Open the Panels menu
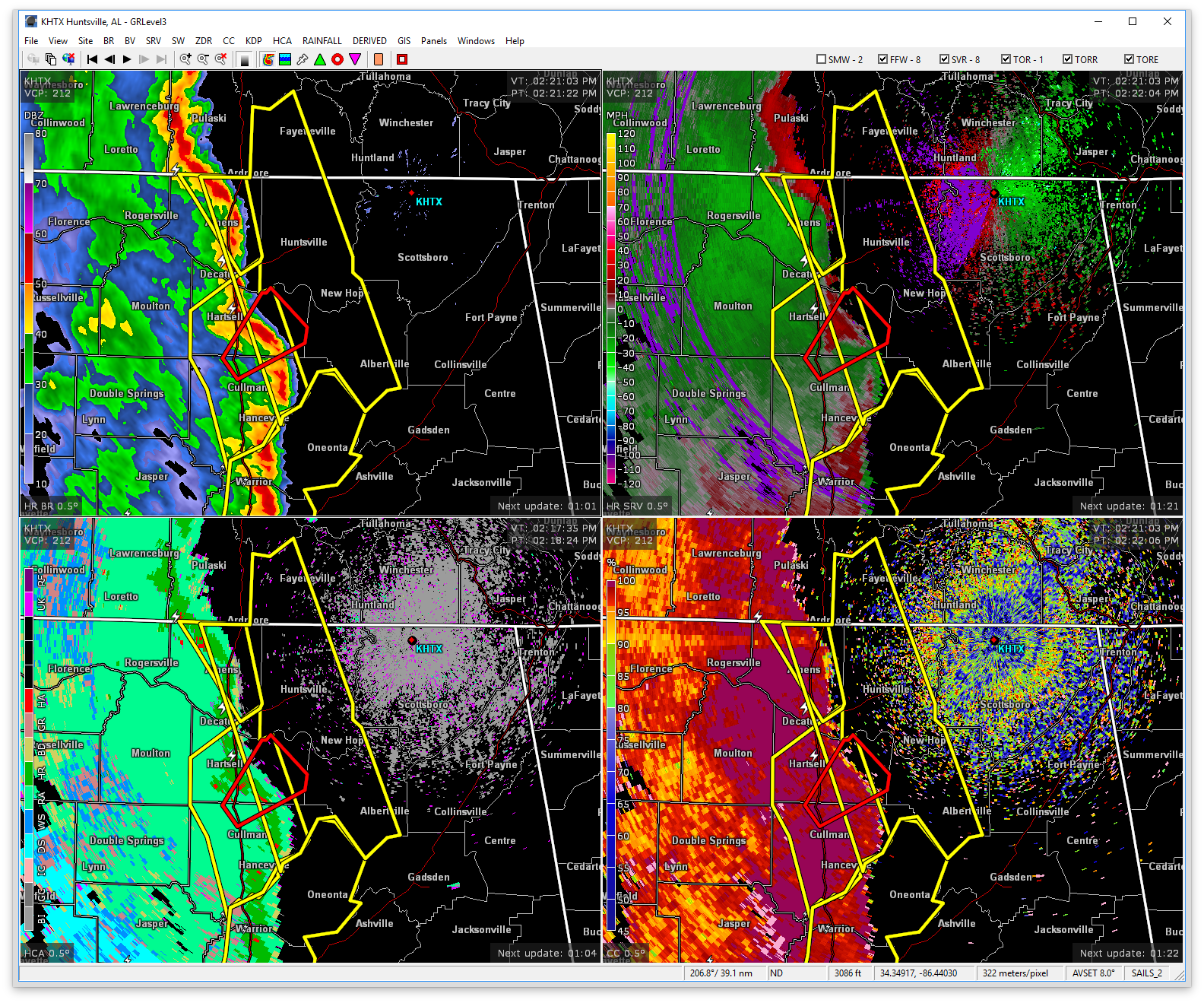1204x1003 pixels. [x=433, y=41]
